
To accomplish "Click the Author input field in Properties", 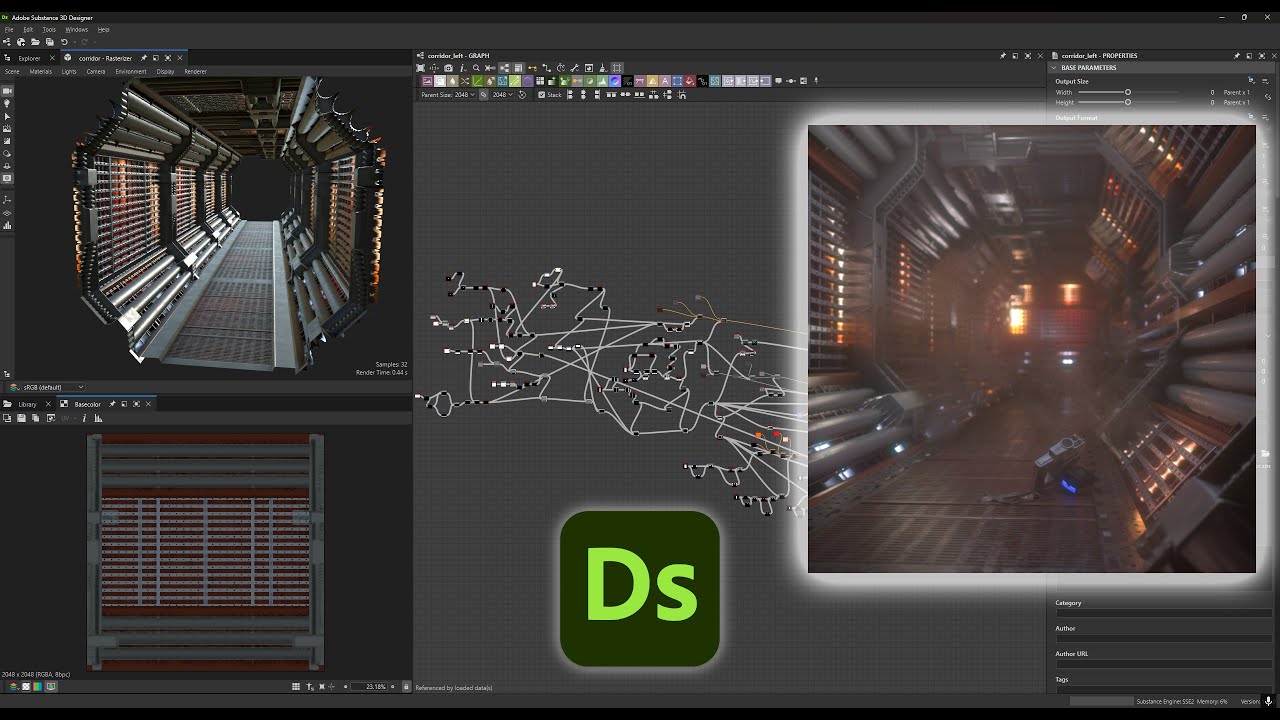I will (x=1163, y=638).
